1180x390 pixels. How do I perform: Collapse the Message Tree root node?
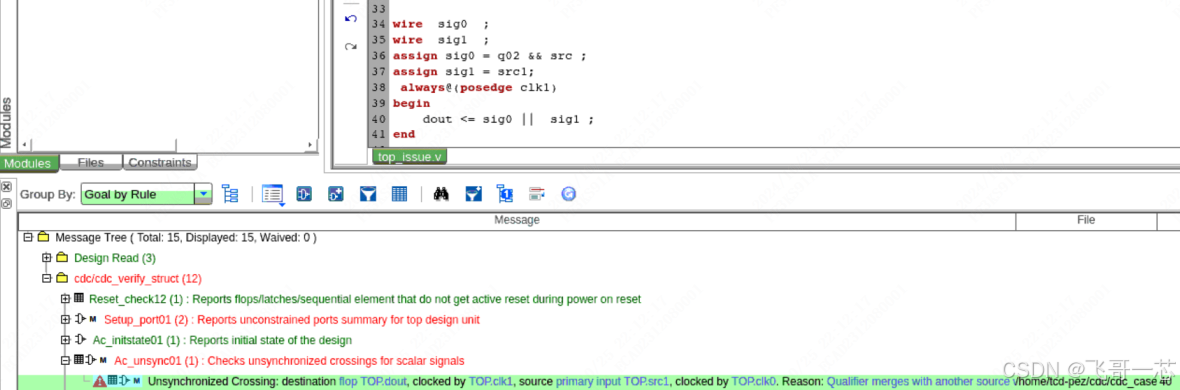coord(28,237)
